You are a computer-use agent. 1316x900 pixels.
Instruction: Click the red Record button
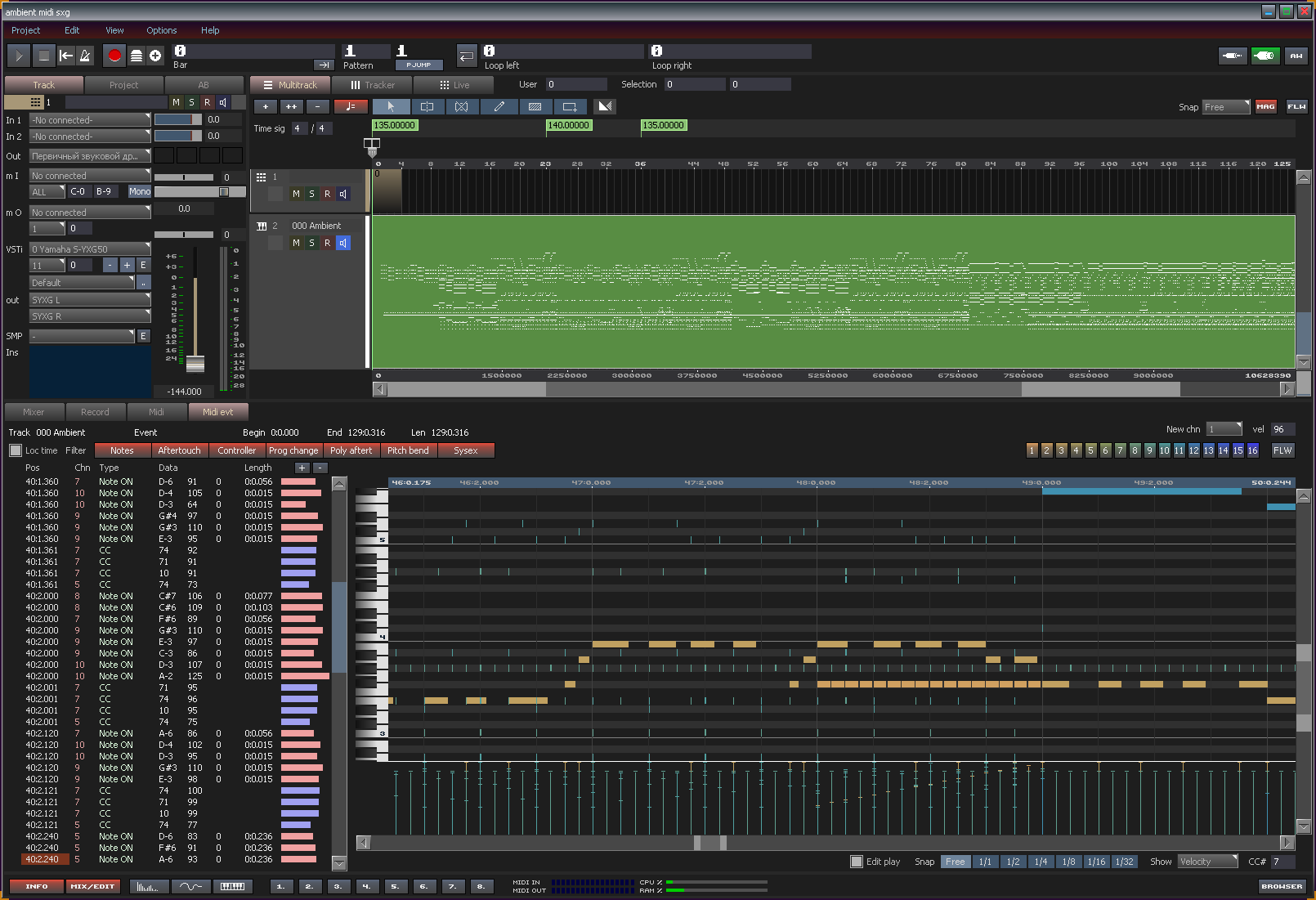pos(114,56)
